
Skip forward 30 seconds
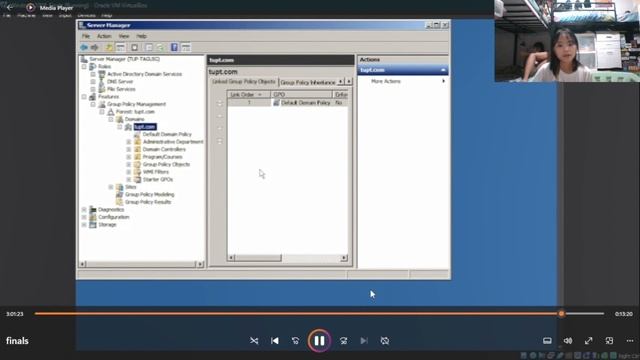click(344, 340)
